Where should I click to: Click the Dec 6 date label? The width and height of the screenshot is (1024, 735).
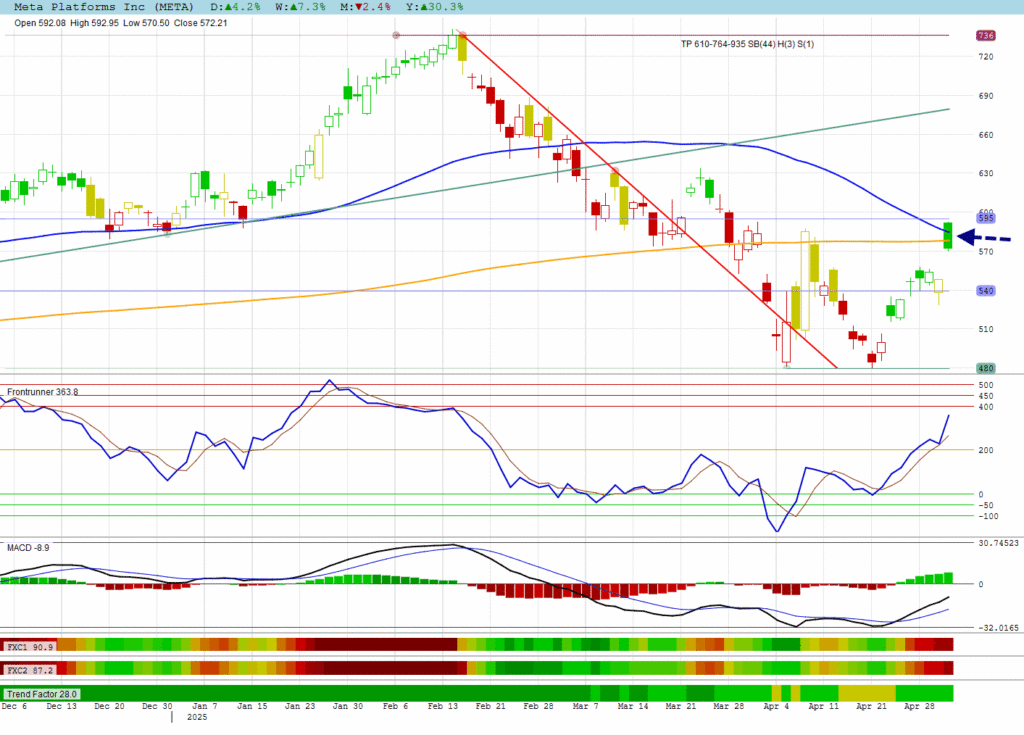(14, 706)
